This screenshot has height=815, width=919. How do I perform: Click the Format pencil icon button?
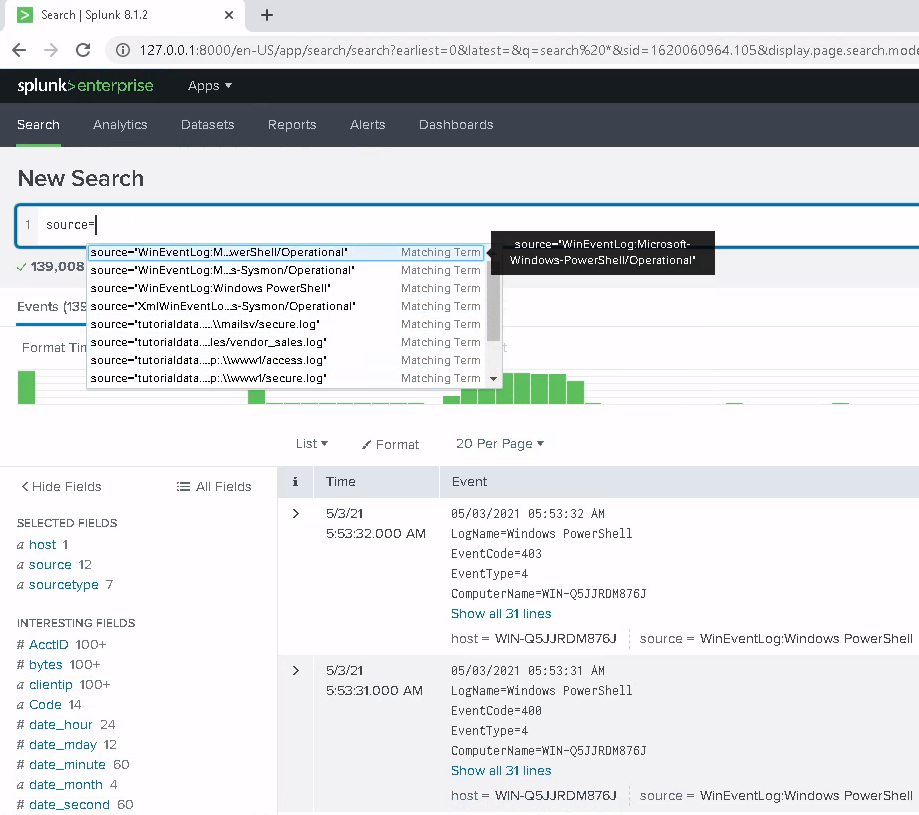coord(390,444)
